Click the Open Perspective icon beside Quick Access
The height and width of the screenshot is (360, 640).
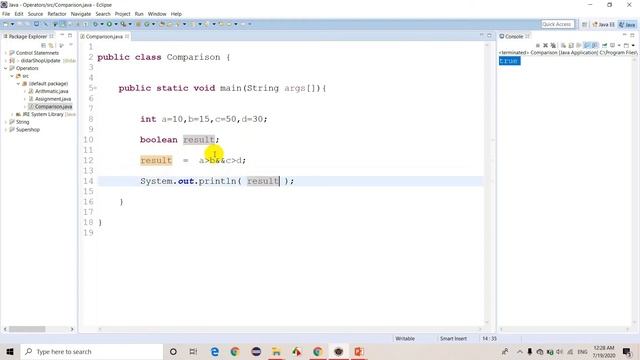(584, 24)
